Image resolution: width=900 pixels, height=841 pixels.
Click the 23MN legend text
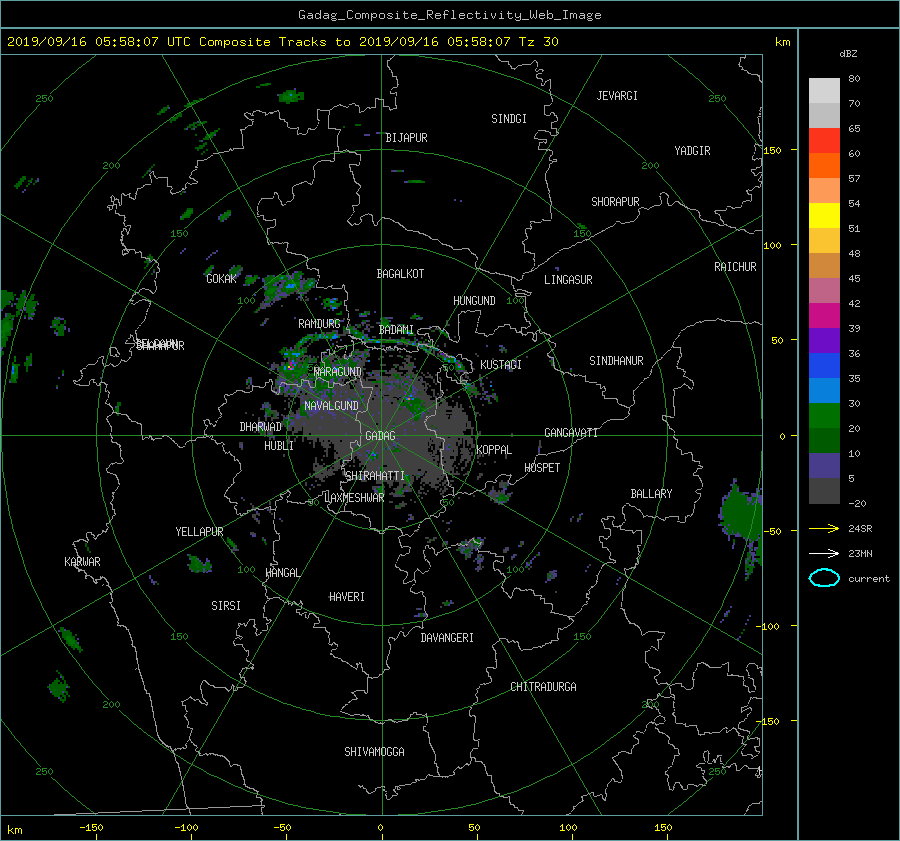[860, 554]
